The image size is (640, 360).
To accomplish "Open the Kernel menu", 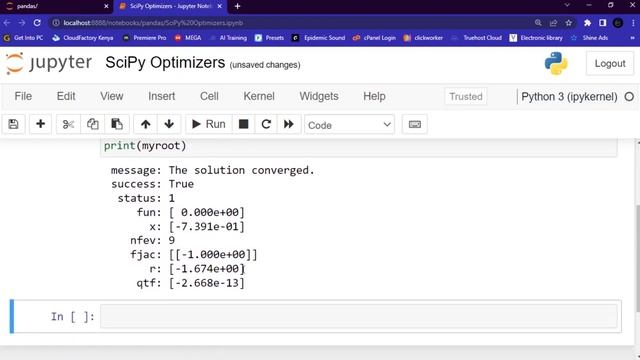I will click(259, 96).
